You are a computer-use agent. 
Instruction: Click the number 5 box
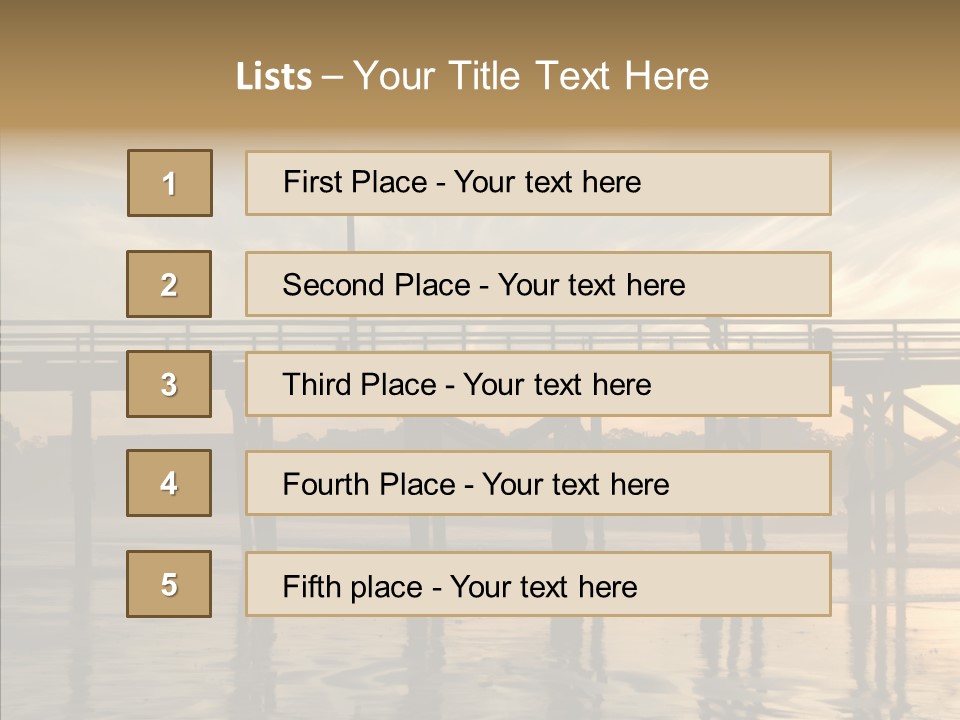169,584
